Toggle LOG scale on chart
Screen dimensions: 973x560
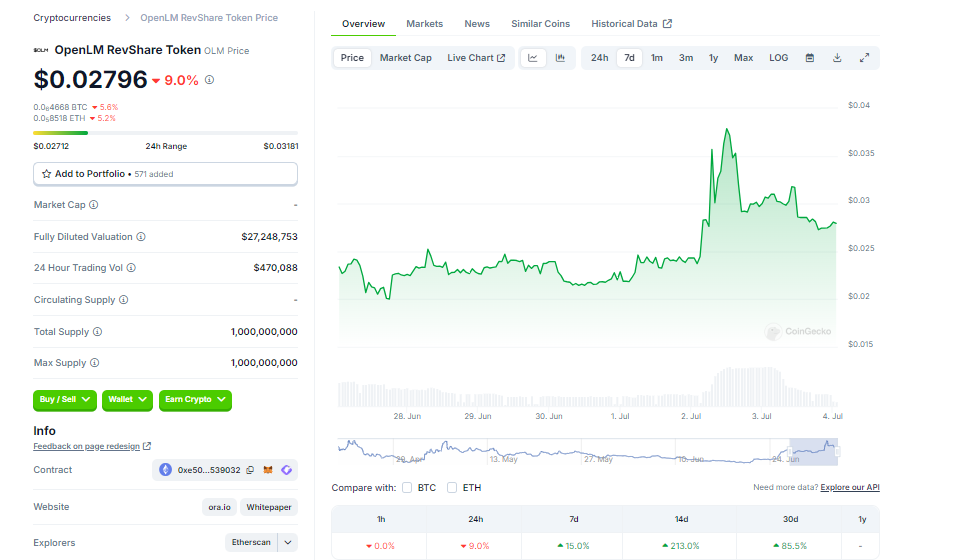779,58
